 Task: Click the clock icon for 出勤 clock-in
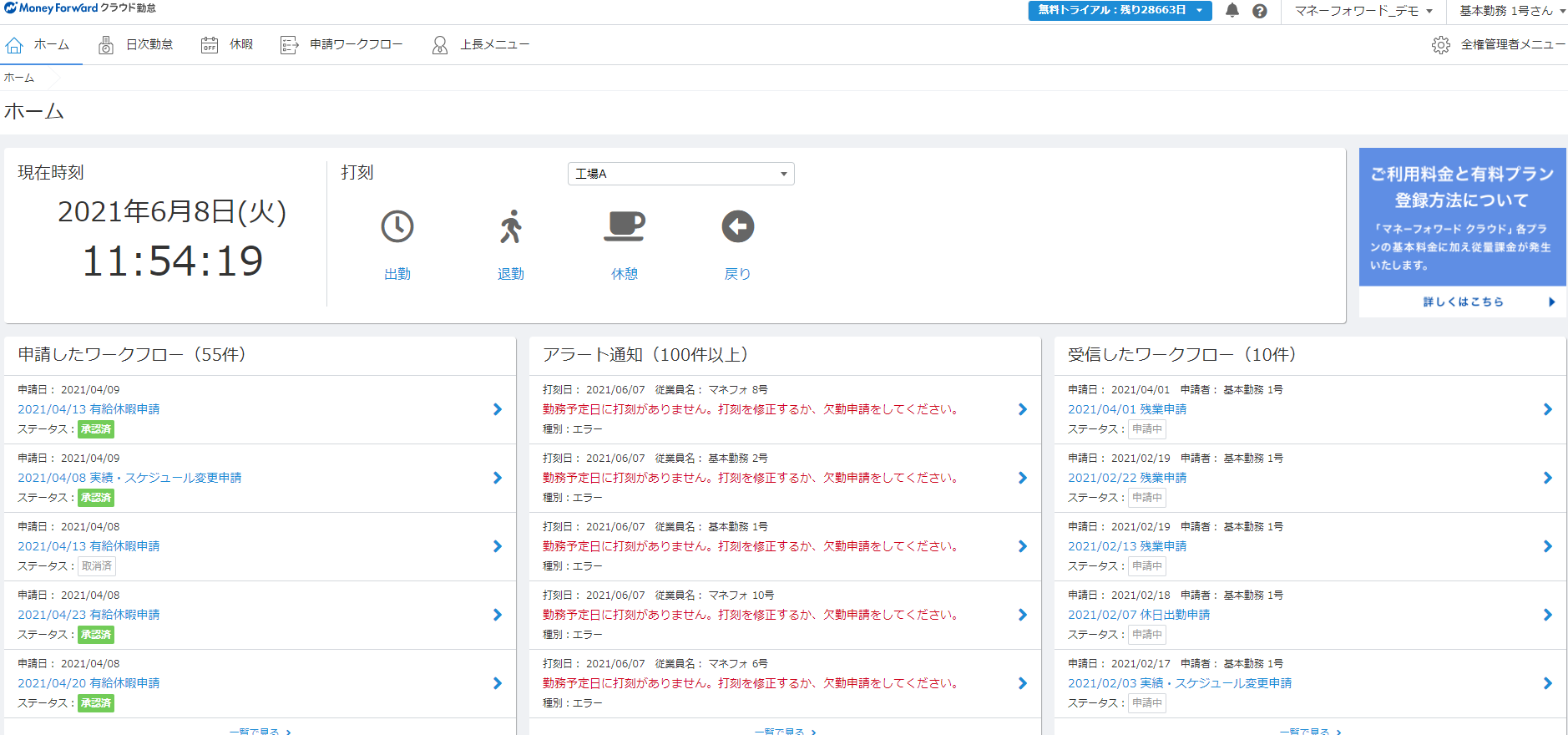(397, 226)
